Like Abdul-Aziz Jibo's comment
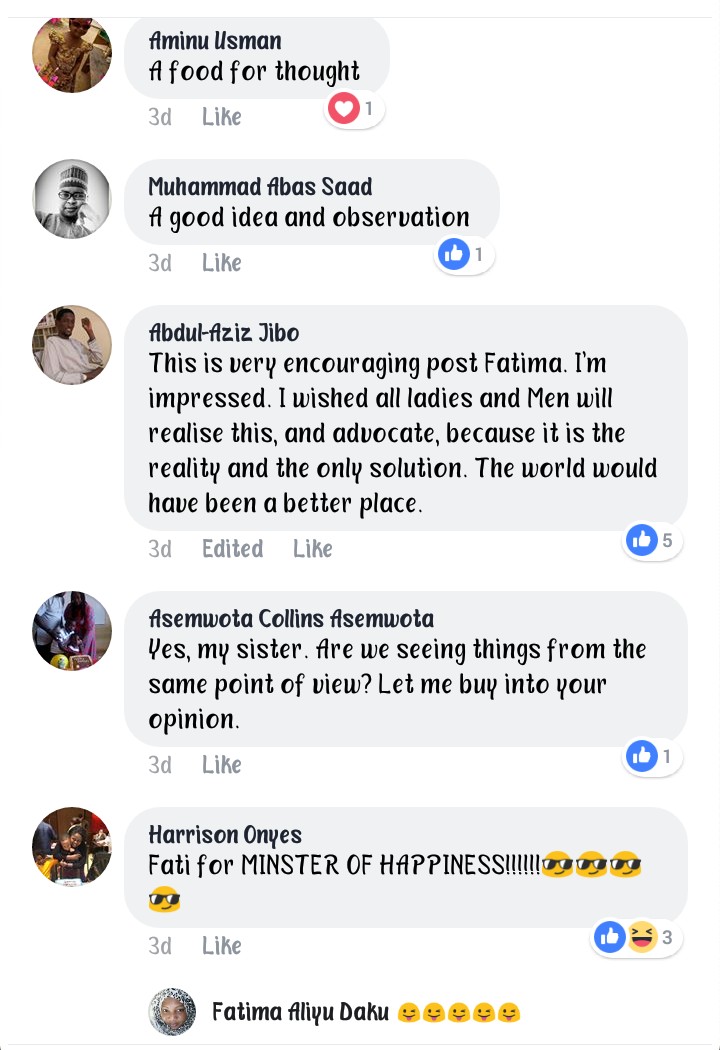720x1050 pixels. [312, 549]
